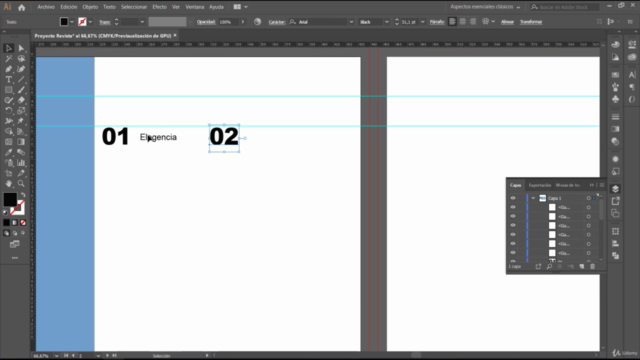
Task: Select the Rectangle tool
Action: coord(9,90)
